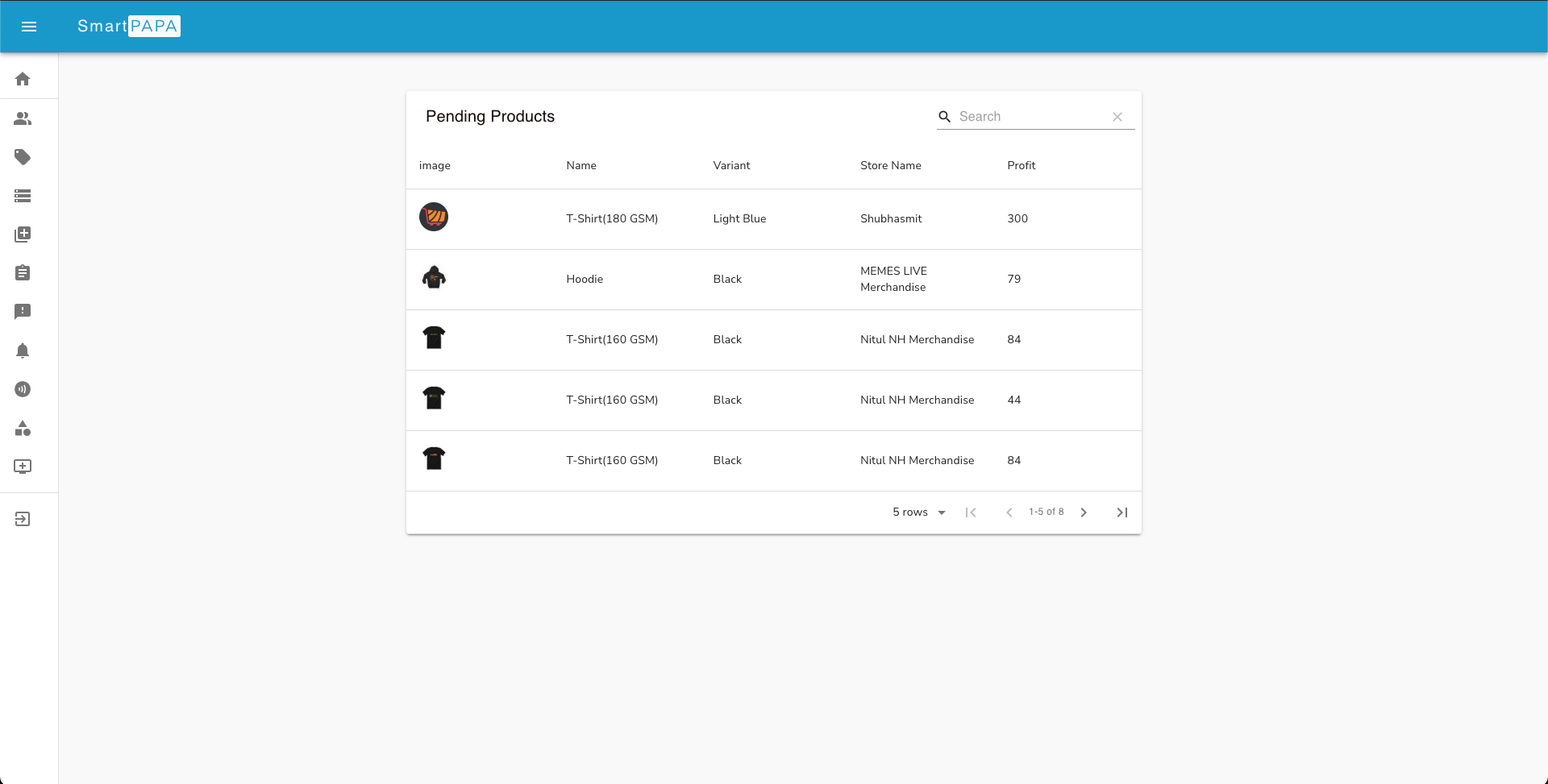Image resolution: width=1548 pixels, height=784 pixels.
Task: Open the tags section from the sidebar
Action: [23, 157]
